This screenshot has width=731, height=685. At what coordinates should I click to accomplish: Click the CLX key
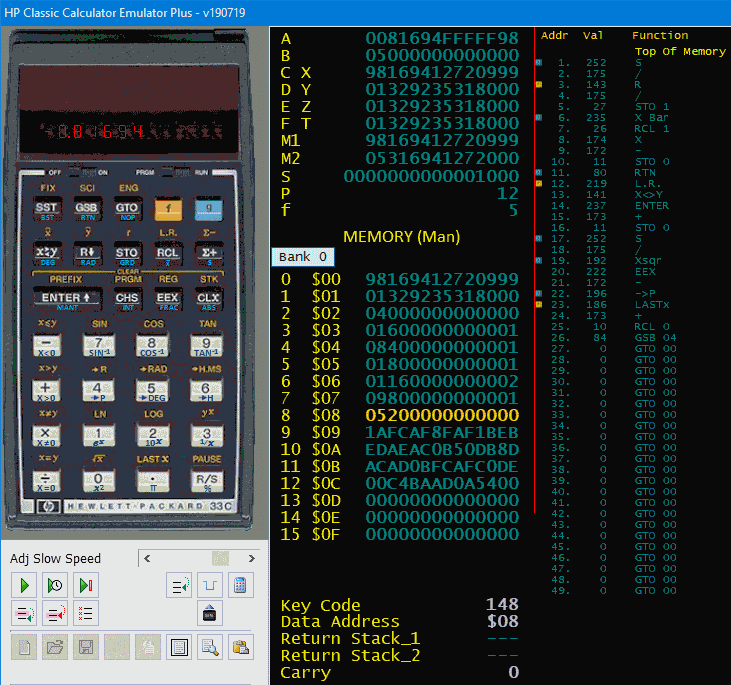click(208, 300)
